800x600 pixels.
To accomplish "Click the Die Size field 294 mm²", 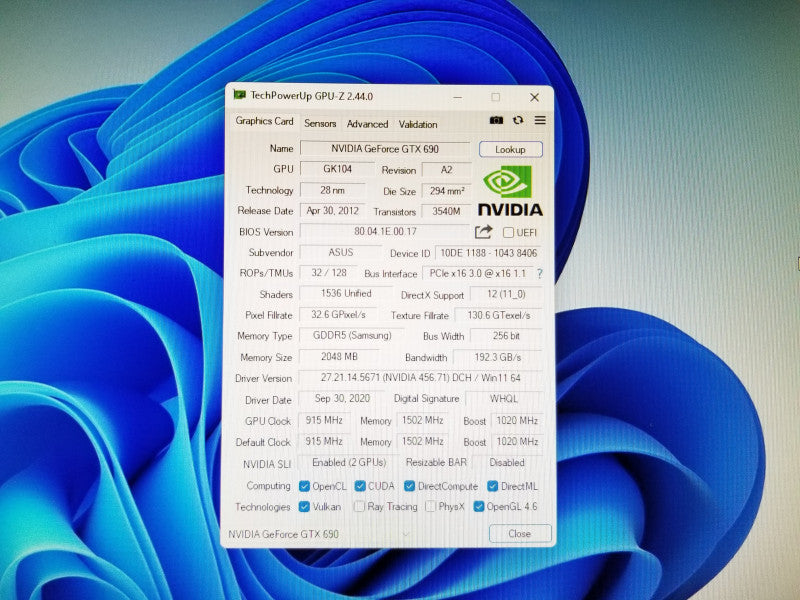I will click(x=446, y=191).
